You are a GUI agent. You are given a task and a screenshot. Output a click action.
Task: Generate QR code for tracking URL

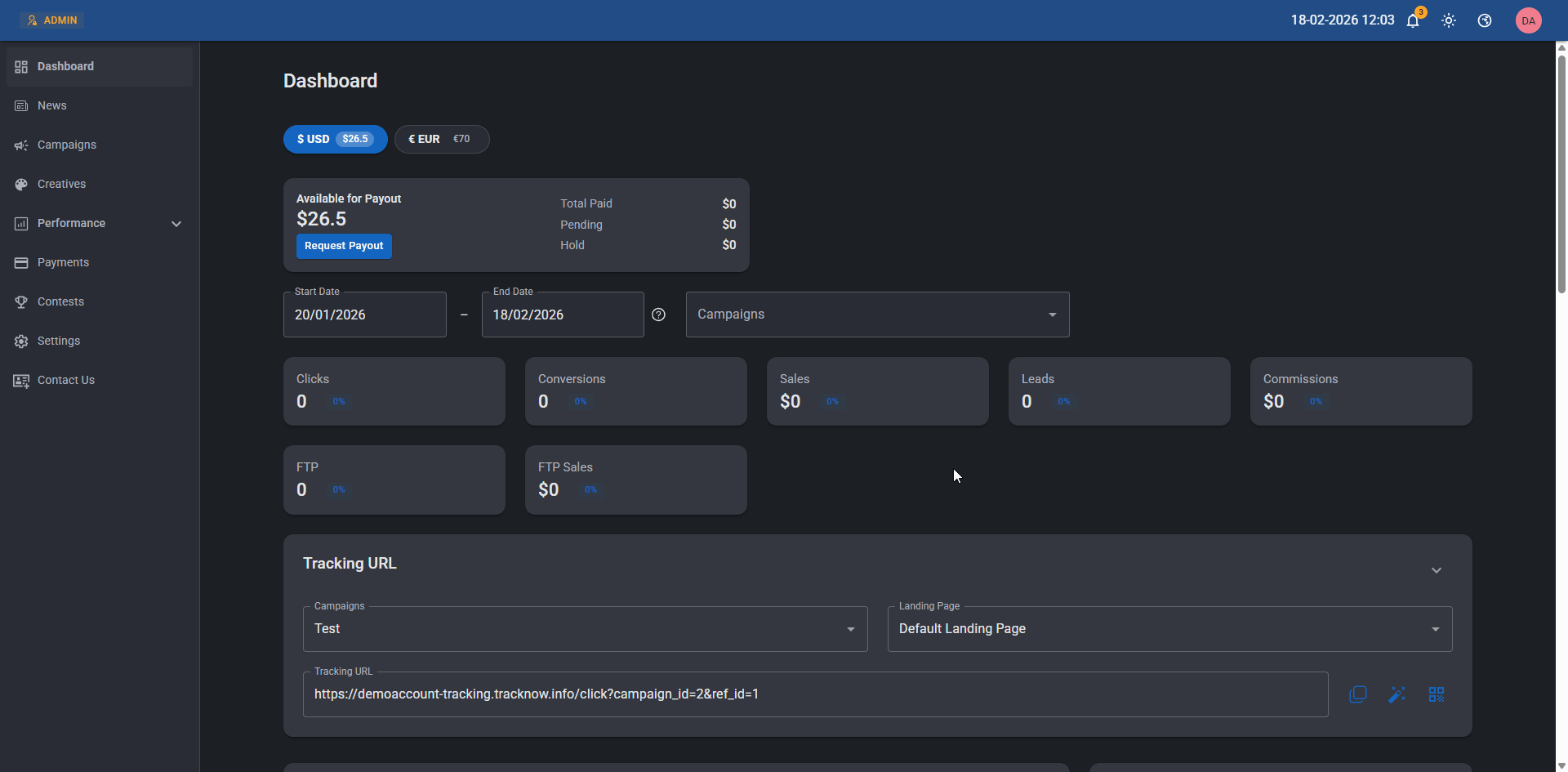[1437, 694]
